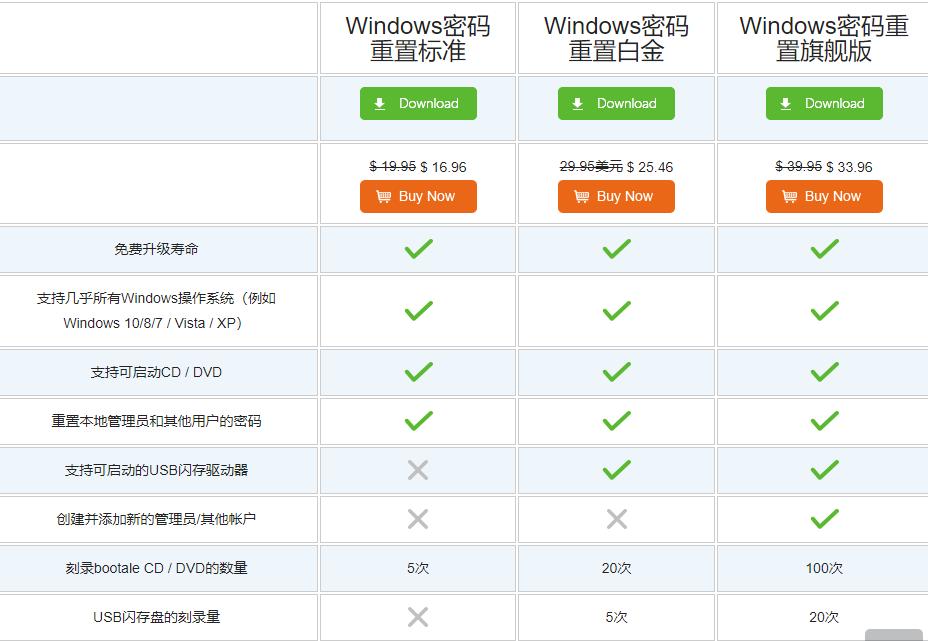Image resolution: width=928 pixels, height=641 pixels.
Task: Click 白金 checkmark in USB闪存驱动器 row
Action: pyautogui.click(x=617, y=470)
